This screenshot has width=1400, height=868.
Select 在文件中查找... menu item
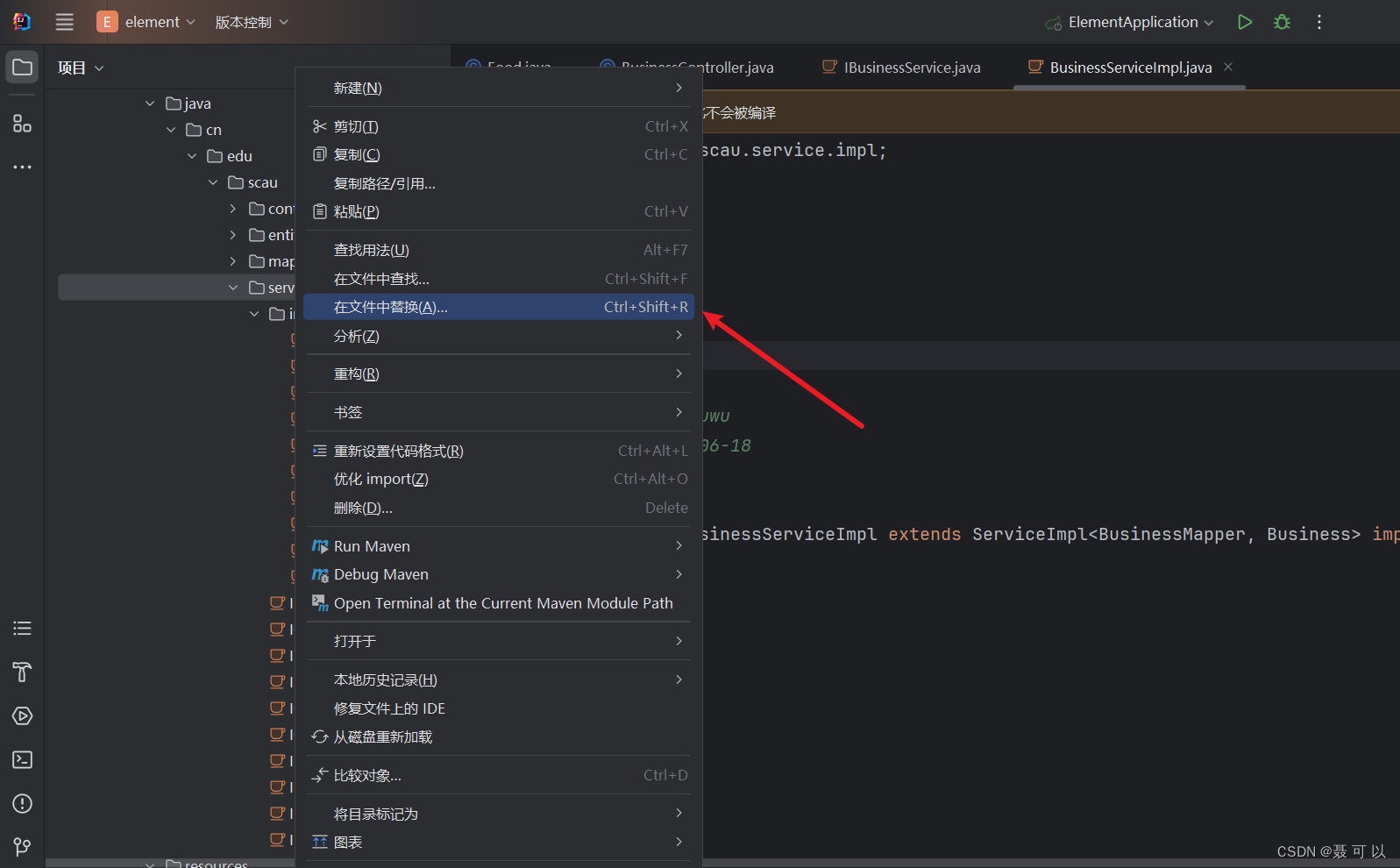point(498,279)
